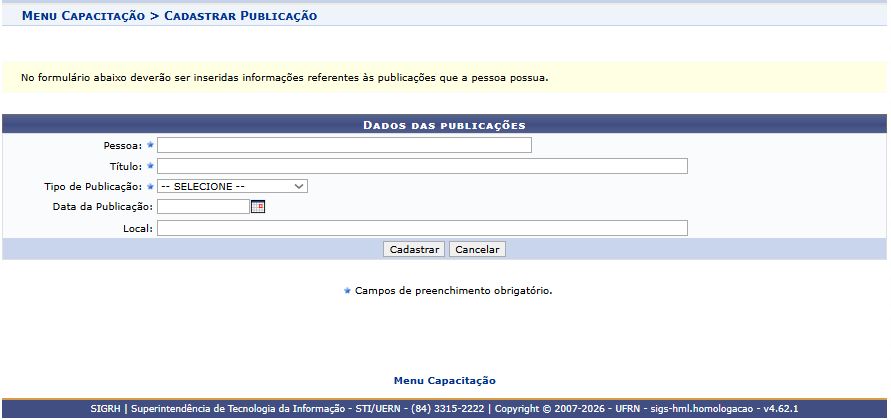
Task: Click the Pessoa input field
Action: (344, 145)
